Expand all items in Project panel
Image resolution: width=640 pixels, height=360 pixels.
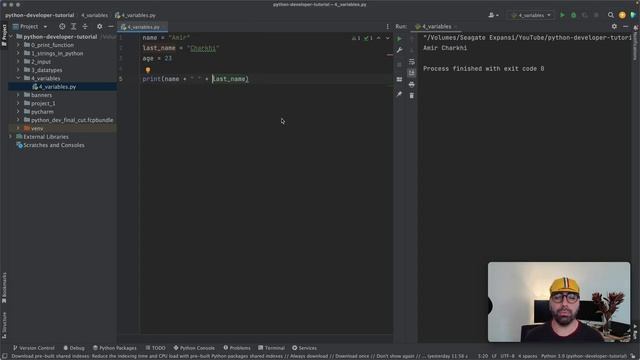tap(73, 27)
